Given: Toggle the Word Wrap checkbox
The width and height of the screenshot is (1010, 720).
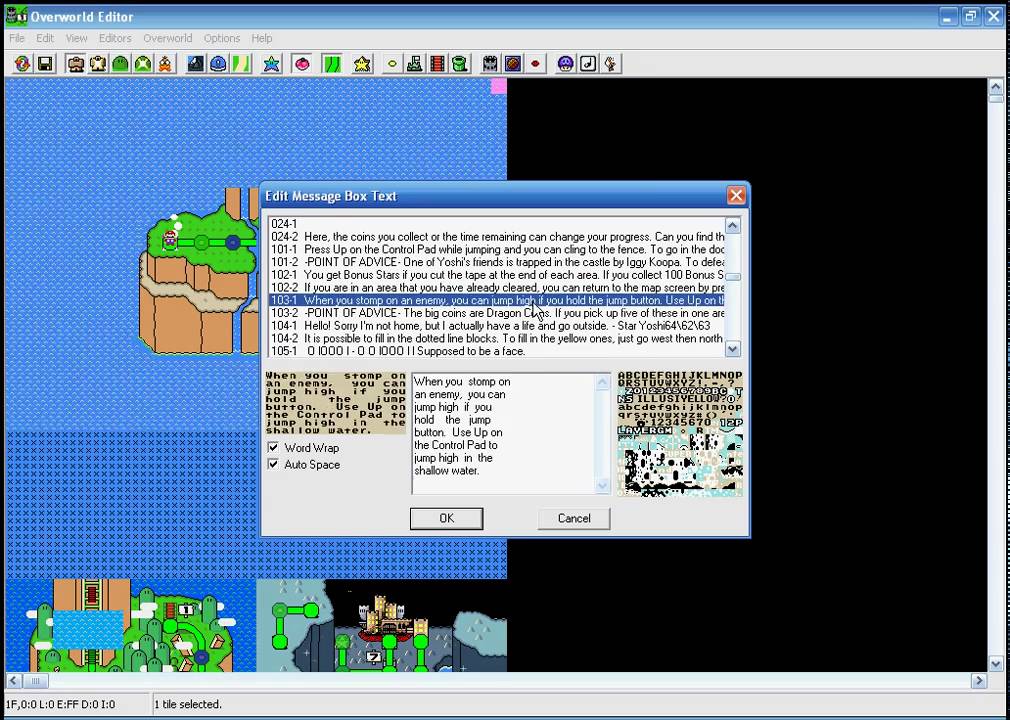Looking at the screenshot, I should (x=273, y=448).
